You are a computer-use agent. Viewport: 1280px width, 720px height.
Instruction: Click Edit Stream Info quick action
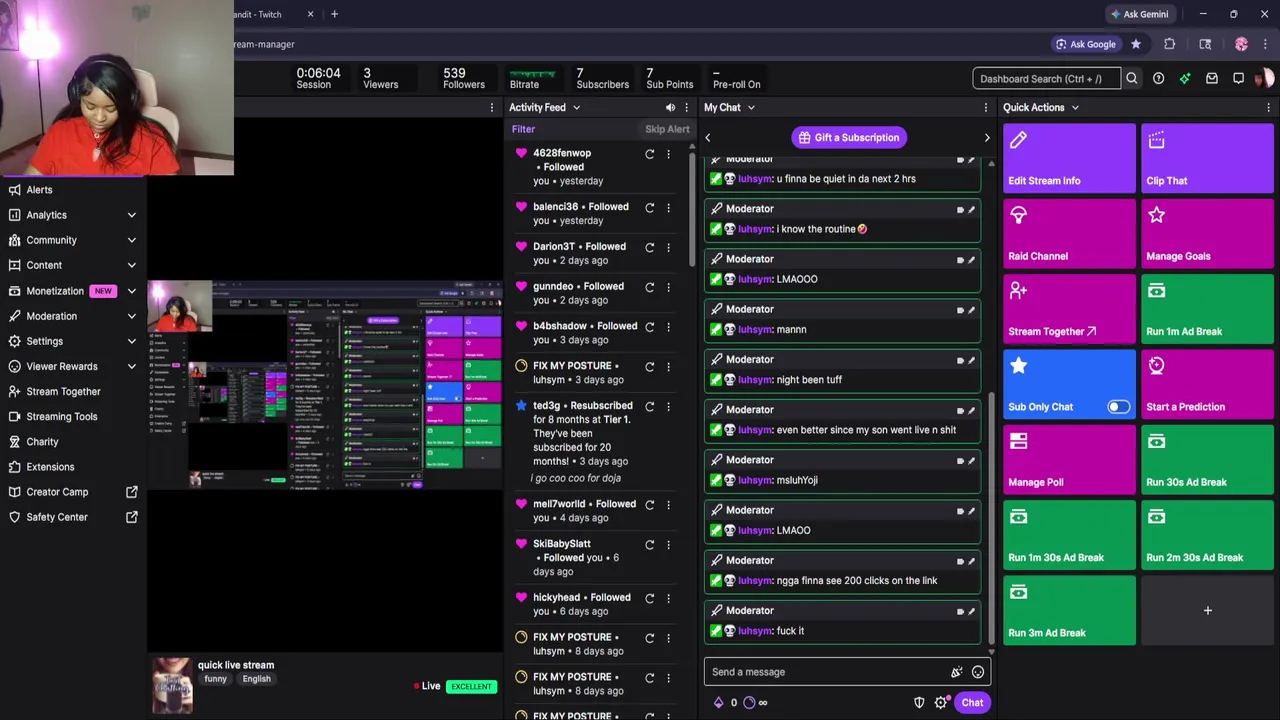tap(1069, 157)
